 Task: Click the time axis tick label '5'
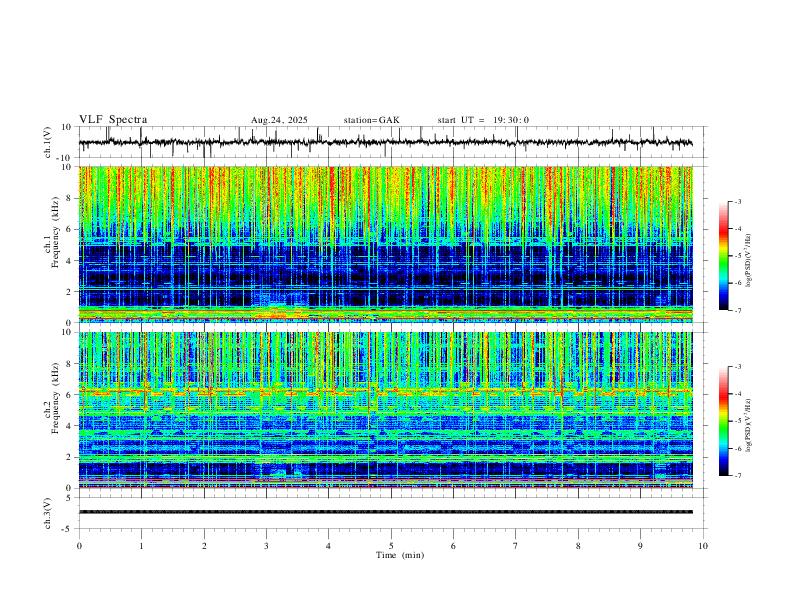pos(391,546)
